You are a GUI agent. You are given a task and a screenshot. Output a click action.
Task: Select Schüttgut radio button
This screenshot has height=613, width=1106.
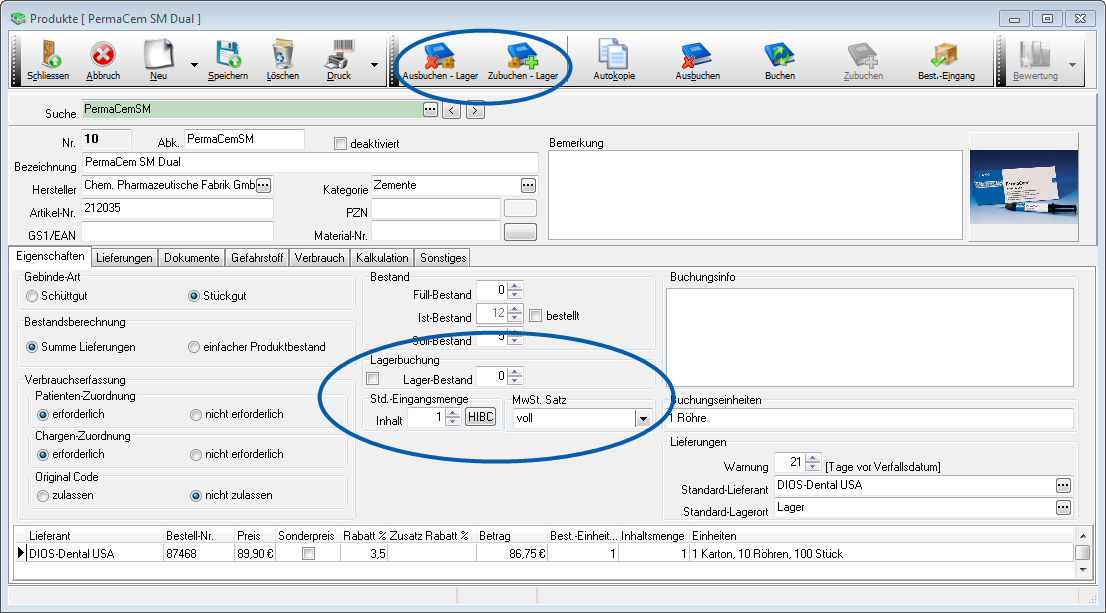tap(32, 296)
